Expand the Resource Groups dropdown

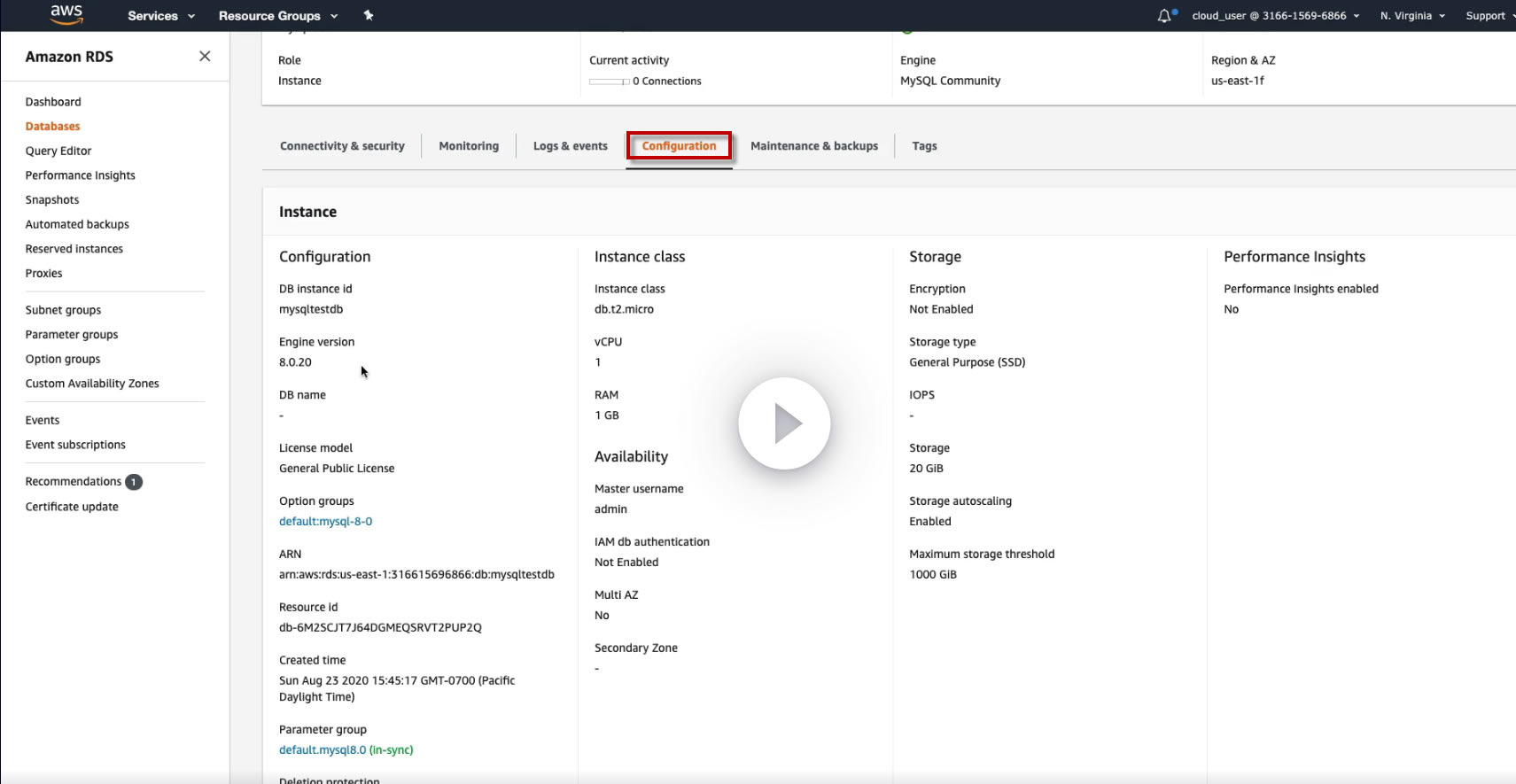click(x=278, y=16)
